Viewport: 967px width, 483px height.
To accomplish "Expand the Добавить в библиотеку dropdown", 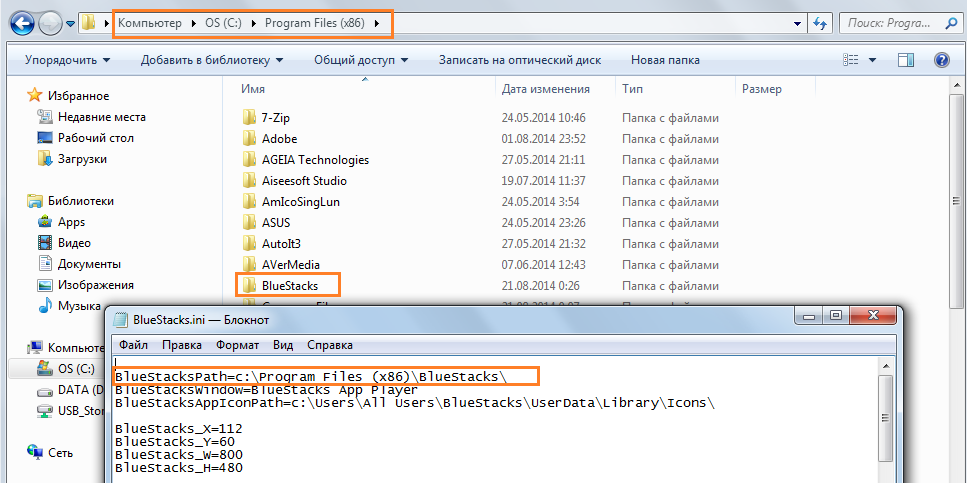I will click(x=212, y=60).
